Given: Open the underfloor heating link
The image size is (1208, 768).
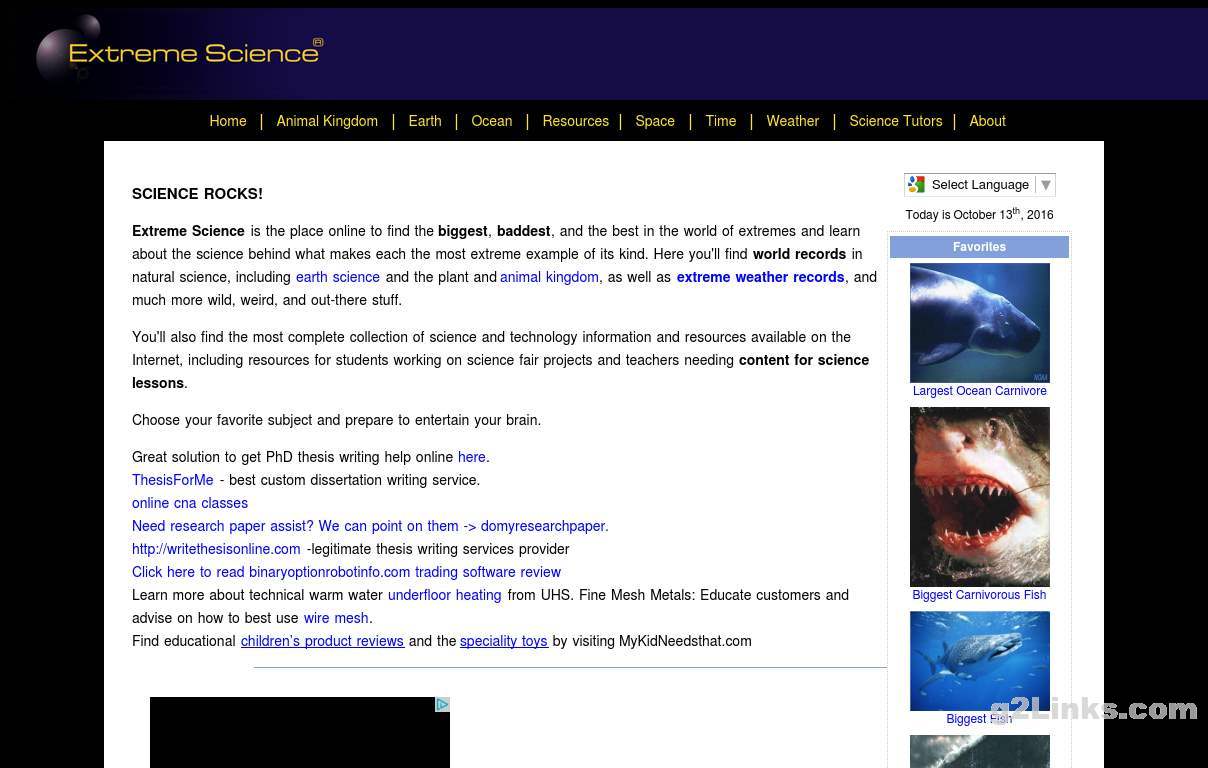Looking at the screenshot, I should click(x=444, y=595).
